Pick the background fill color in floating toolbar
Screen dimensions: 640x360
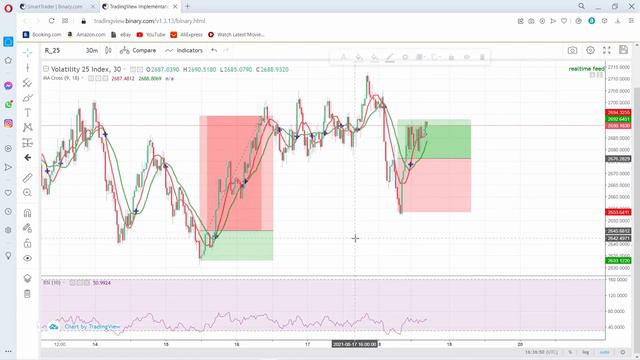(x=359, y=58)
